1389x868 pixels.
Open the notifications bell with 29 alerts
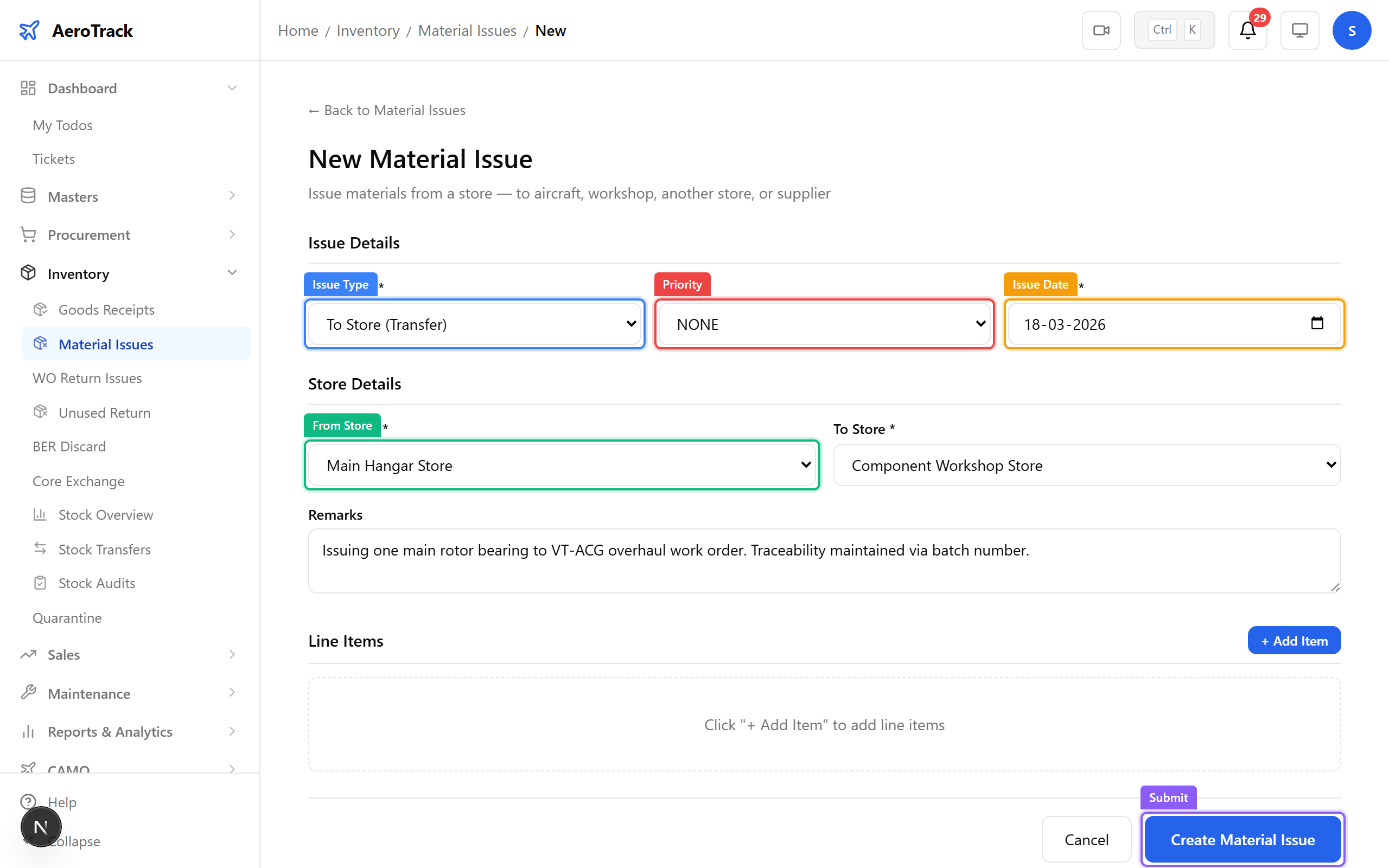[1248, 30]
